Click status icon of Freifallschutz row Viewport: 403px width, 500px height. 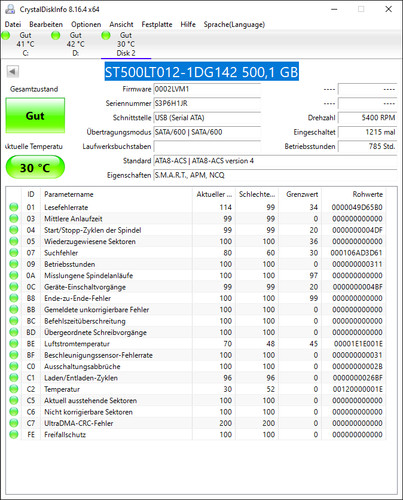pos(14,434)
